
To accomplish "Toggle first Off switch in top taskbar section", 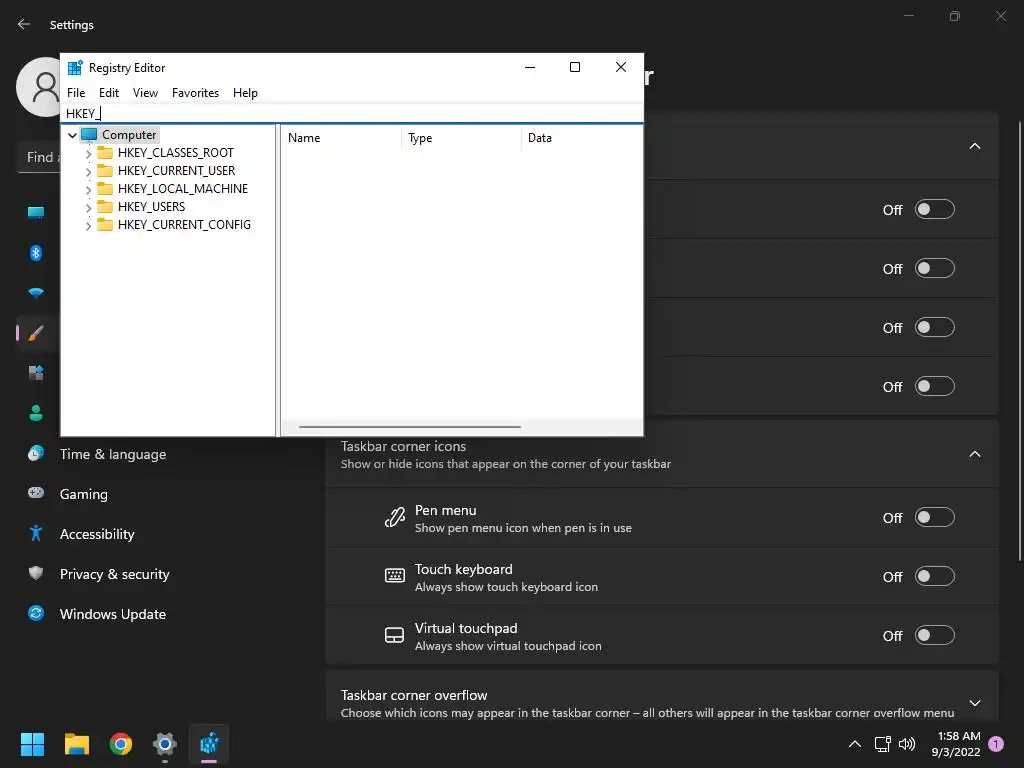I will click(x=934, y=209).
